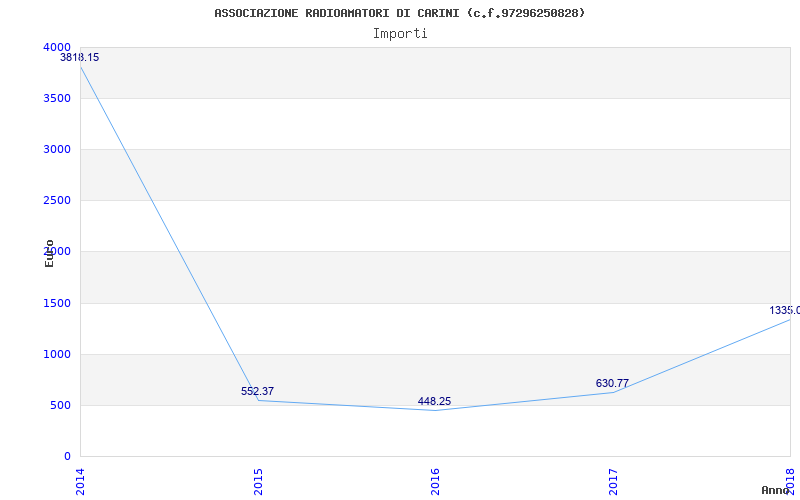Click the 4000 y-axis tick label
The width and height of the screenshot is (800, 500).
pyautogui.click(x=57, y=47)
